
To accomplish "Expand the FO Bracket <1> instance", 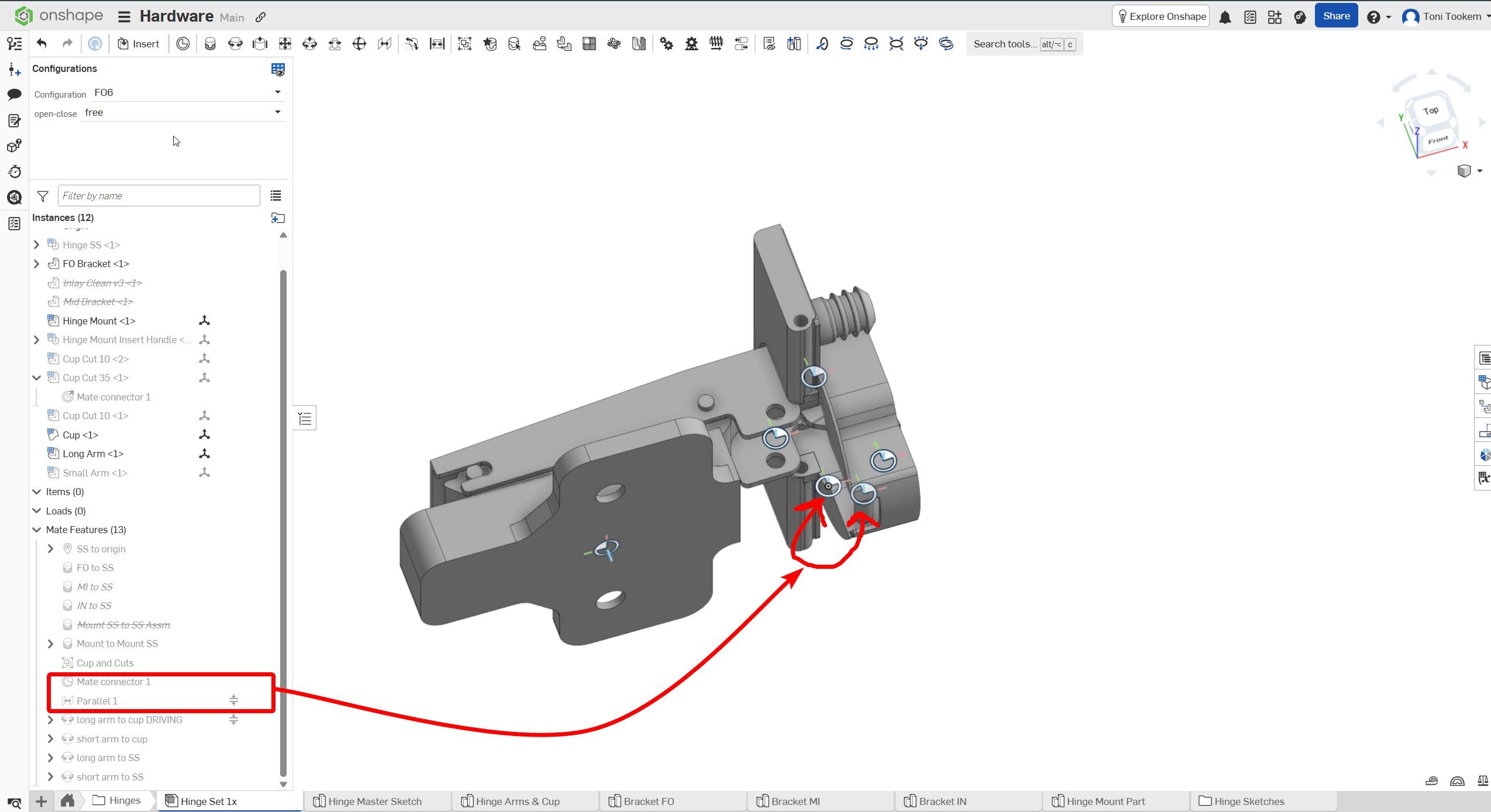I will tap(36, 264).
